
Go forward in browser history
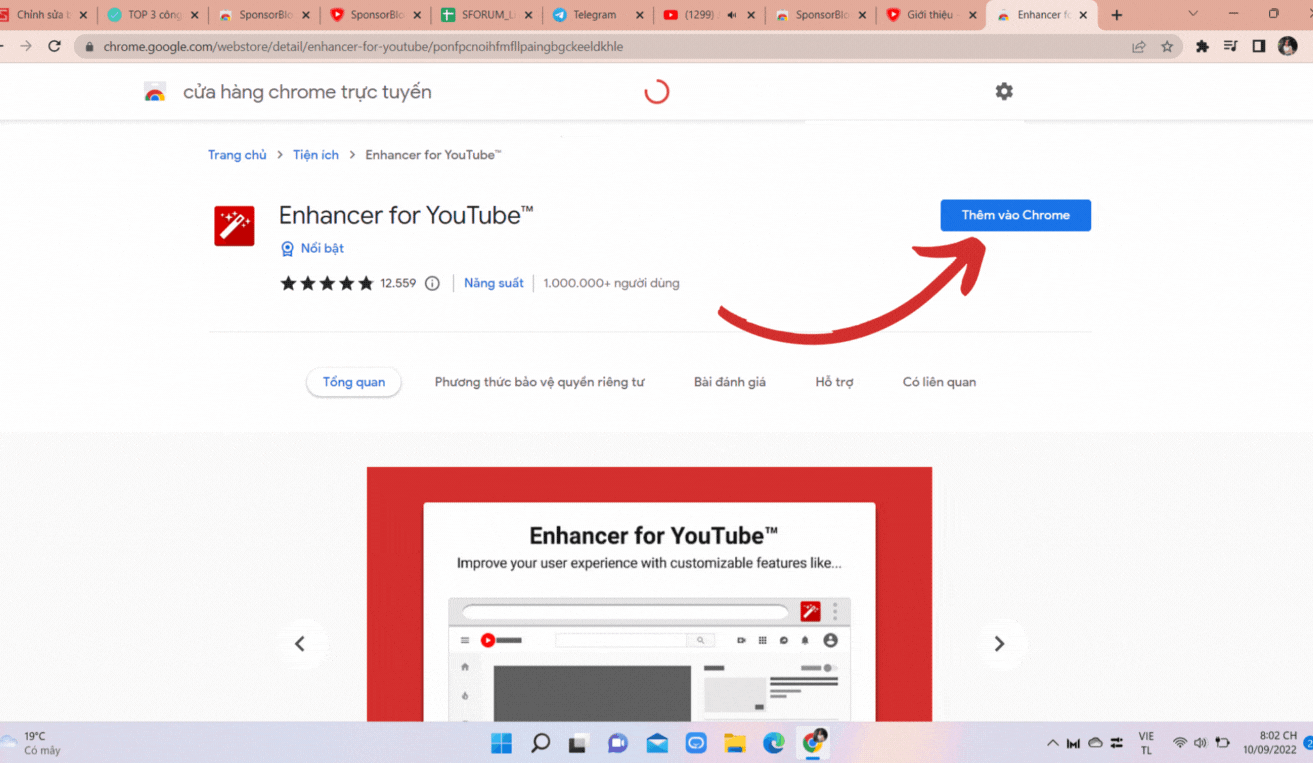(26, 46)
